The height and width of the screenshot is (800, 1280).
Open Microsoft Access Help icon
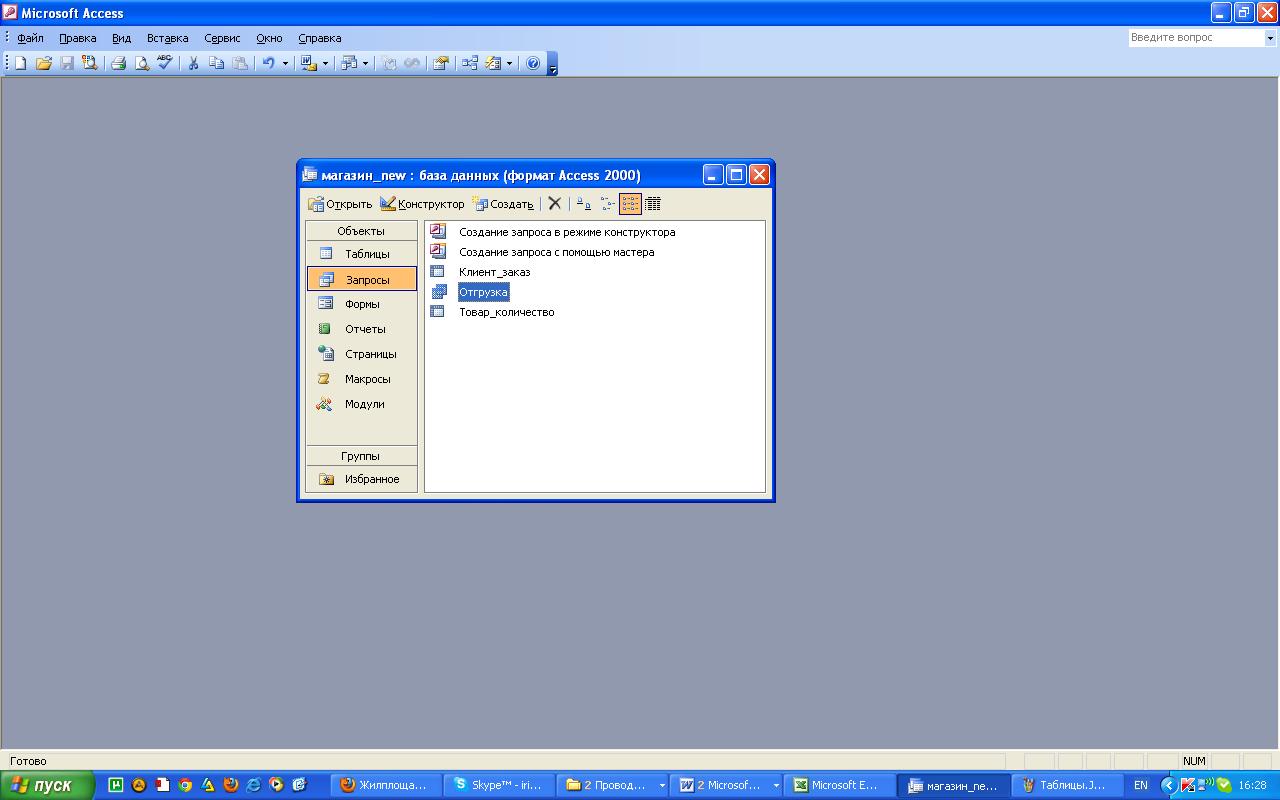[x=533, y=63]
